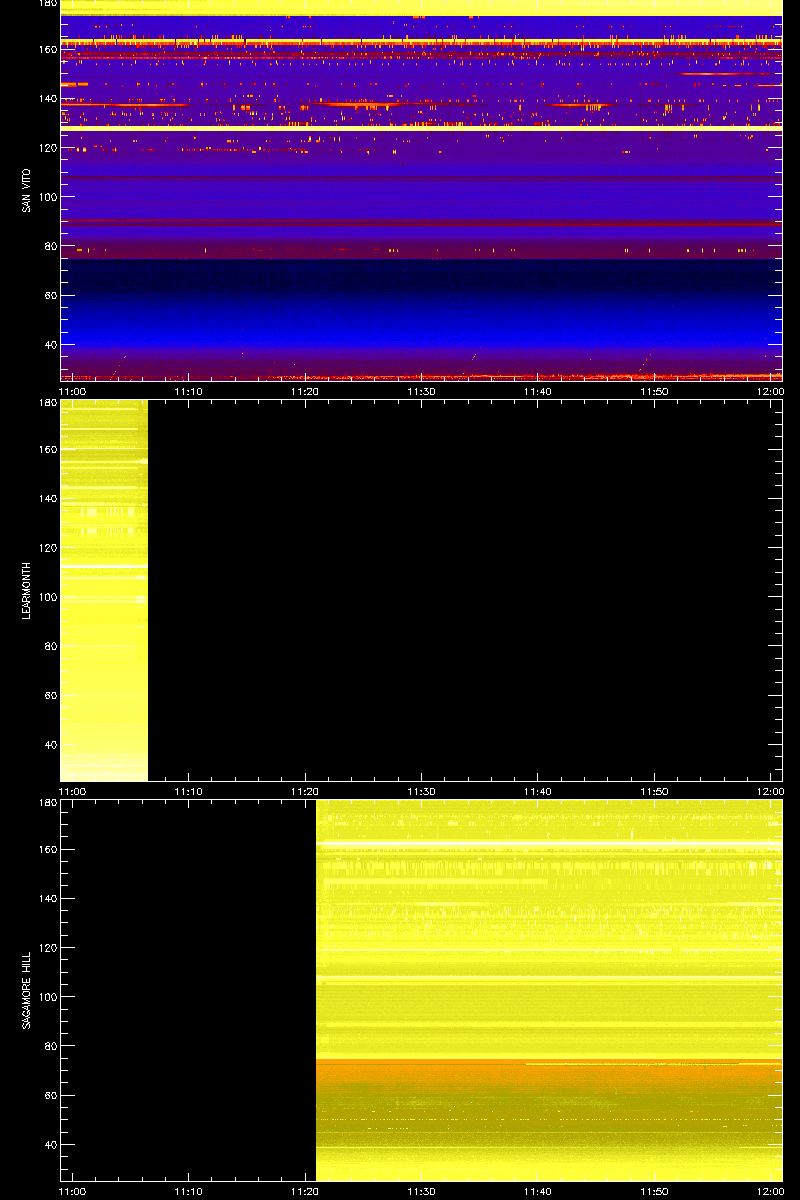This screenshot has height=1200, width=800.
Task: Click the 80 frequency tick on Sagamore Hill axis
Action: 50,1046
